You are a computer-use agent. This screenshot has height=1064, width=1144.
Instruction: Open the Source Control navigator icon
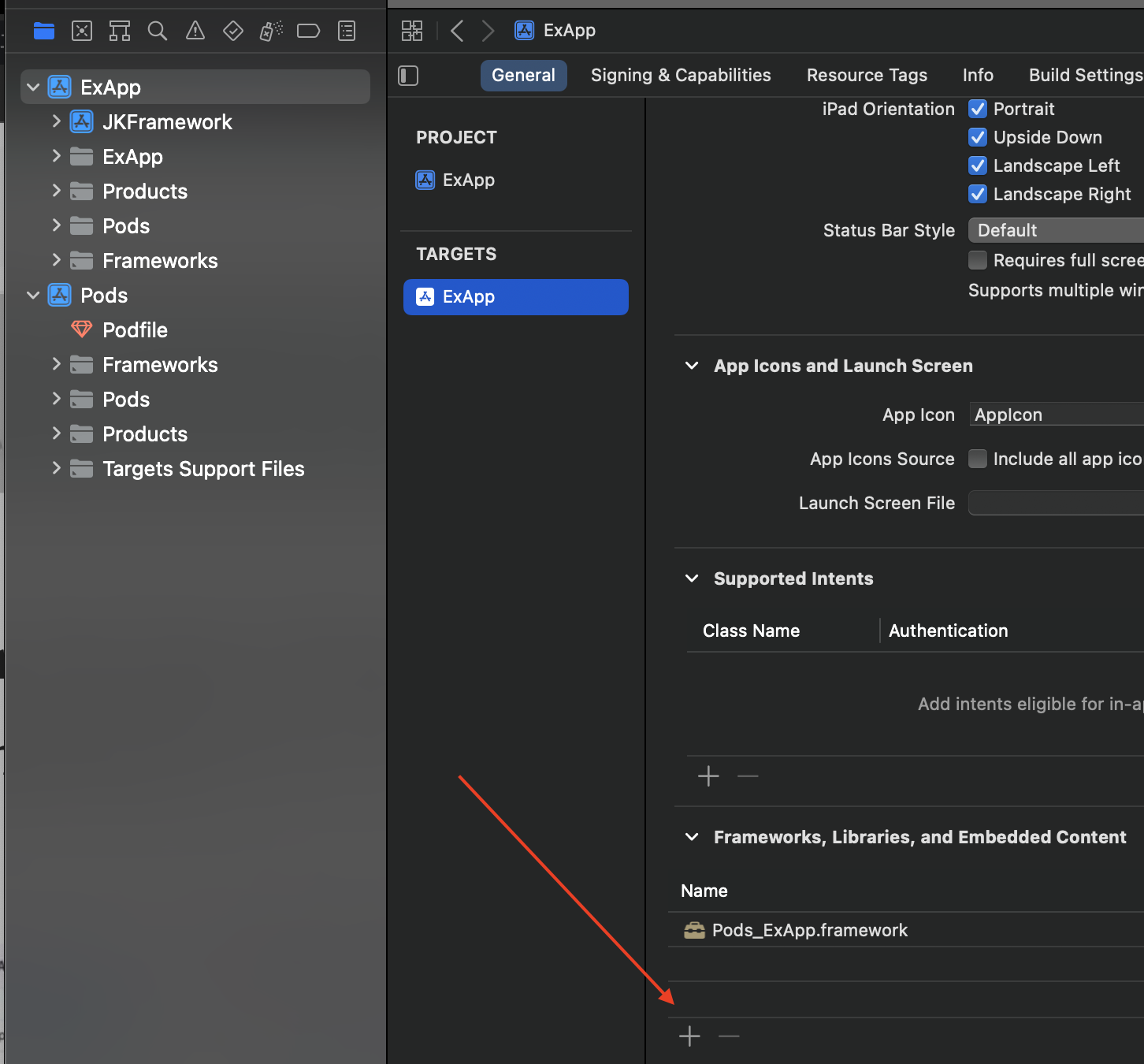pyautogui.click(x=82, y=31)
